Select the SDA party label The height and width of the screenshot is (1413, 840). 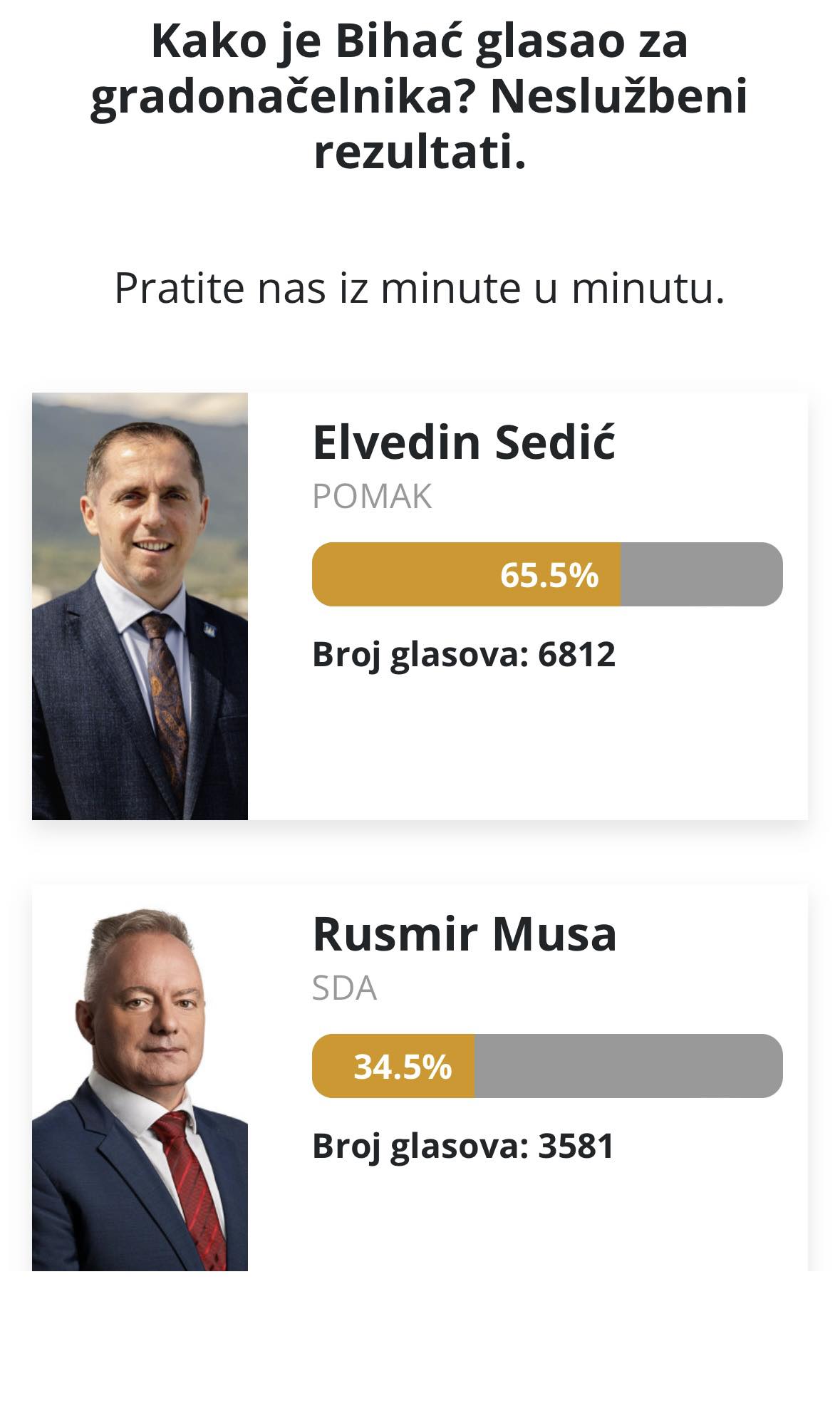pyautogui.click(x=344, y=988)
